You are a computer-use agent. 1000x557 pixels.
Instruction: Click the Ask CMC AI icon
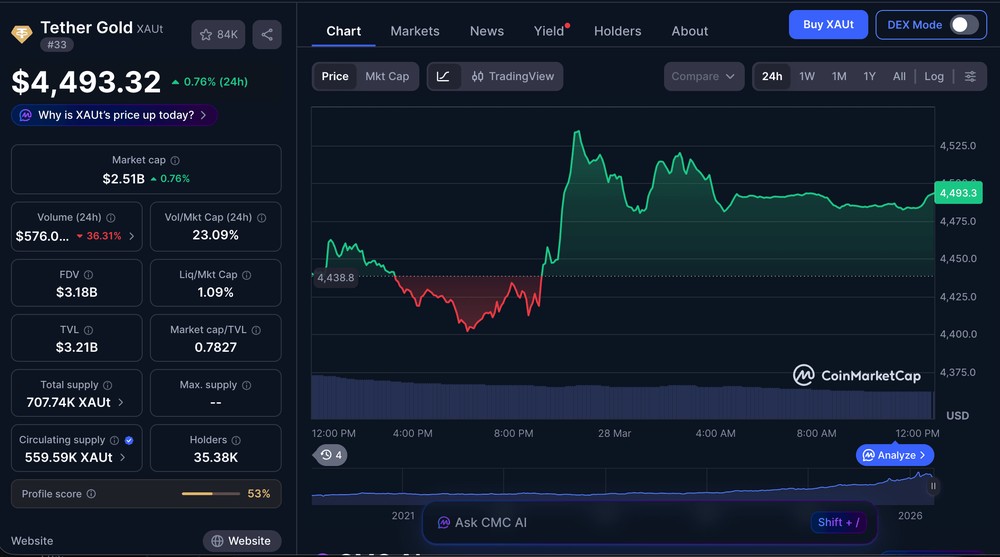[444, 523]
